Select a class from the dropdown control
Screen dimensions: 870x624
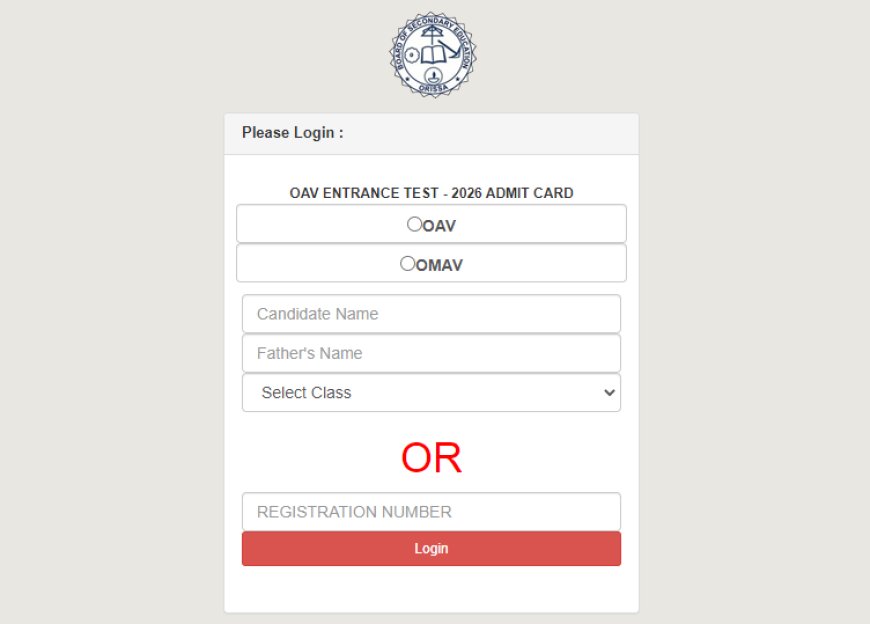pos(431,392)
